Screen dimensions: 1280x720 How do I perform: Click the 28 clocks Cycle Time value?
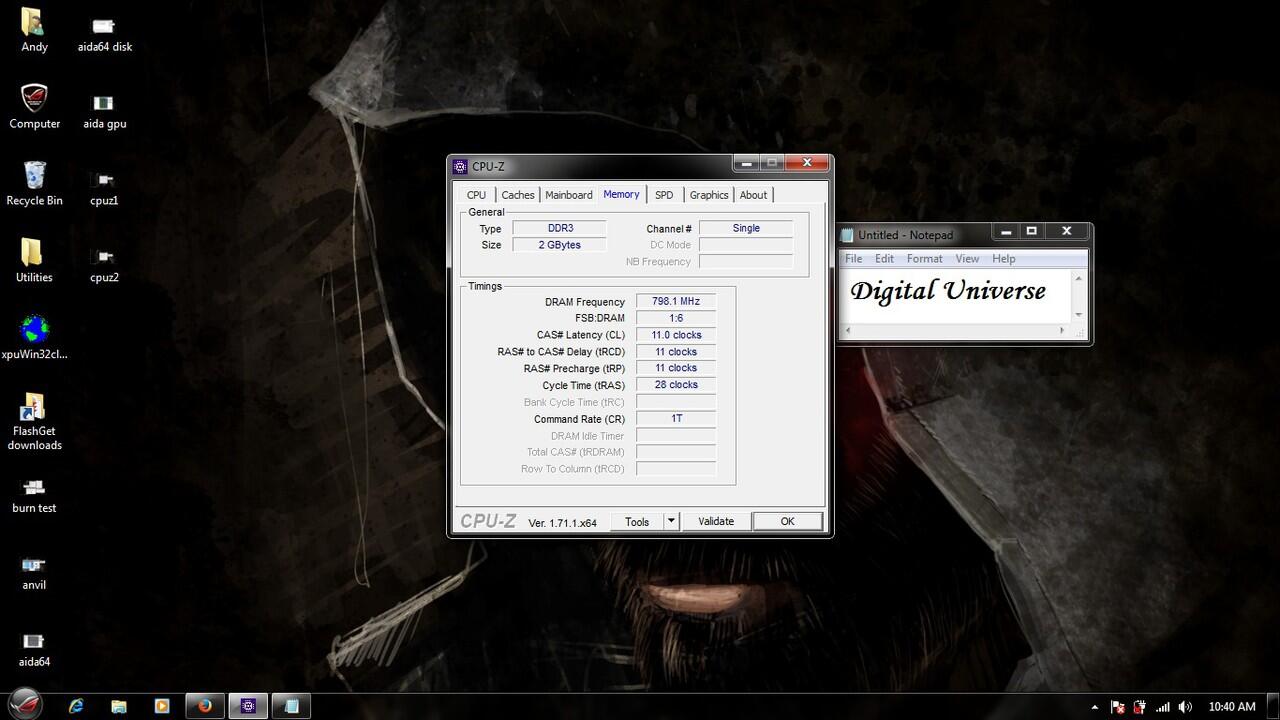point(676,385)
